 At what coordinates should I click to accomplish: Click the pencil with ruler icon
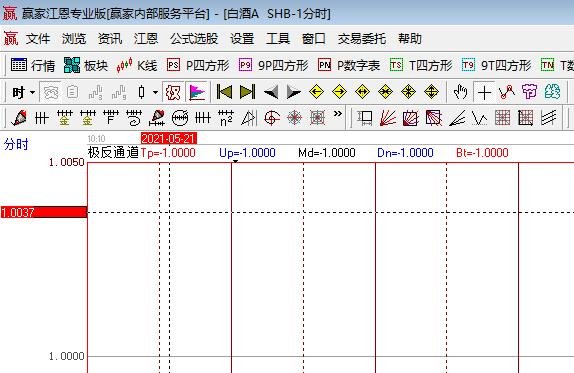pyautogui.click(x=157, y=118)
